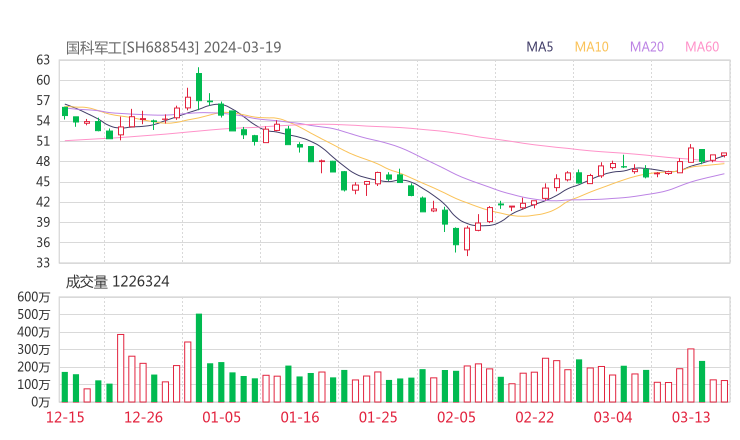Screen dimensions: 740x440
Task: Click the lowest red candlestick bottoming near 34
Action: [467, 239]
